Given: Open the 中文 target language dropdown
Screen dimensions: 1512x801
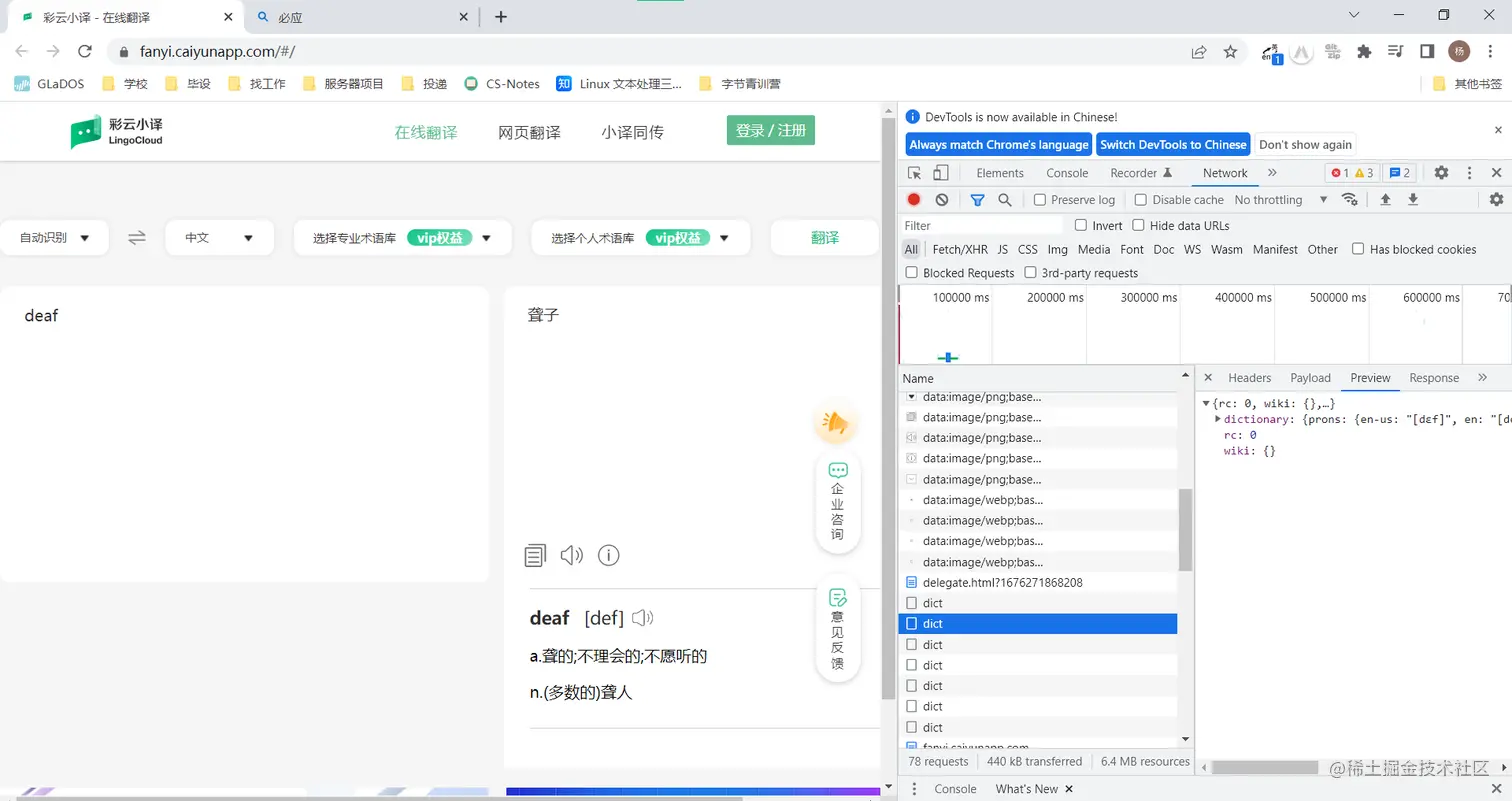Looking at the screenshot, I should point(219,238).
